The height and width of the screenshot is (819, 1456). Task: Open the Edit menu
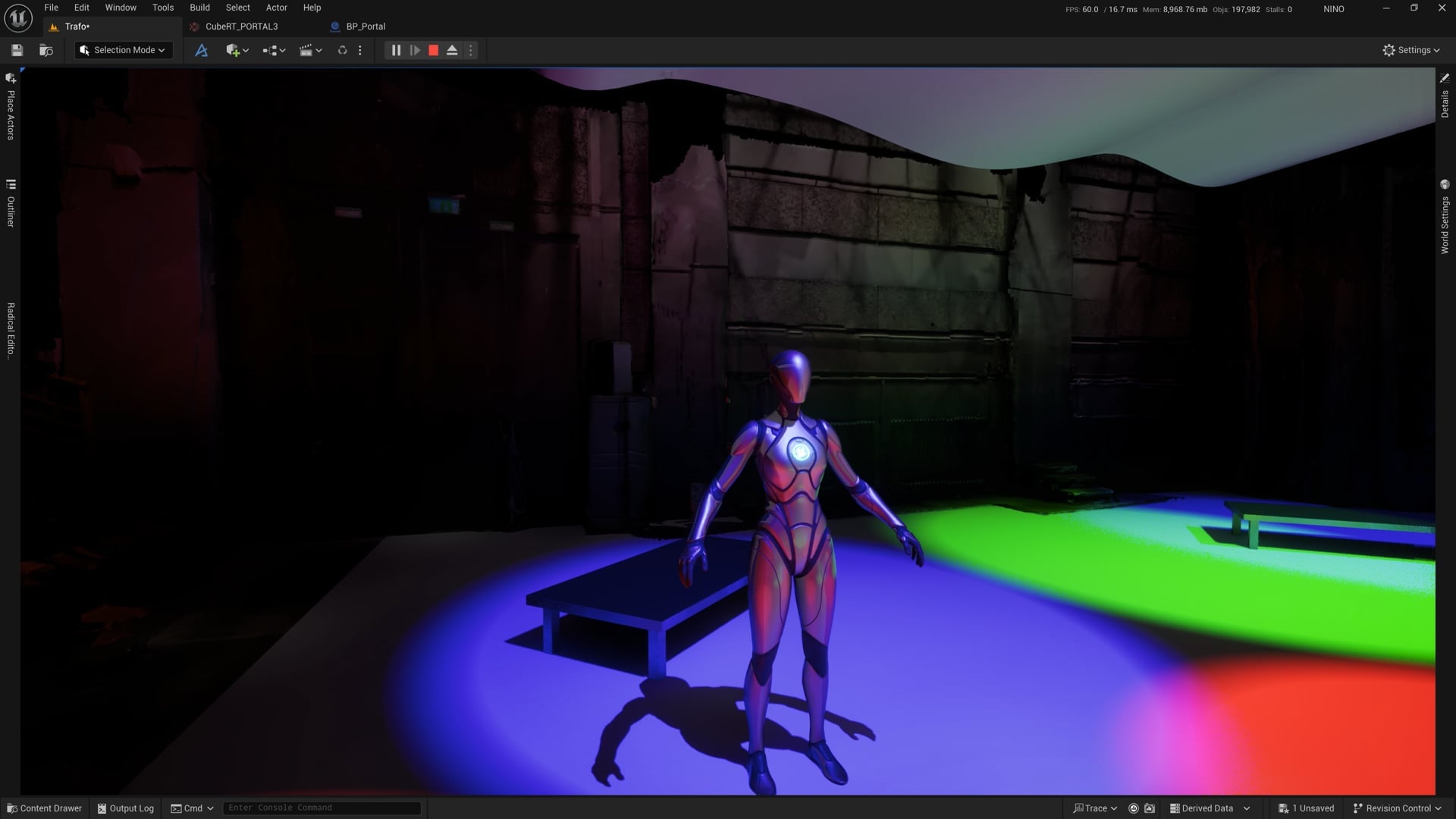coord(81,8)
